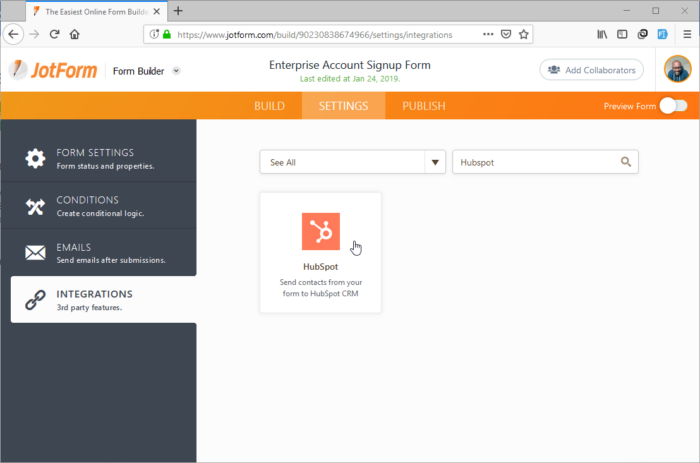Close the JotForm browser tab

click(x=157, y=12)
